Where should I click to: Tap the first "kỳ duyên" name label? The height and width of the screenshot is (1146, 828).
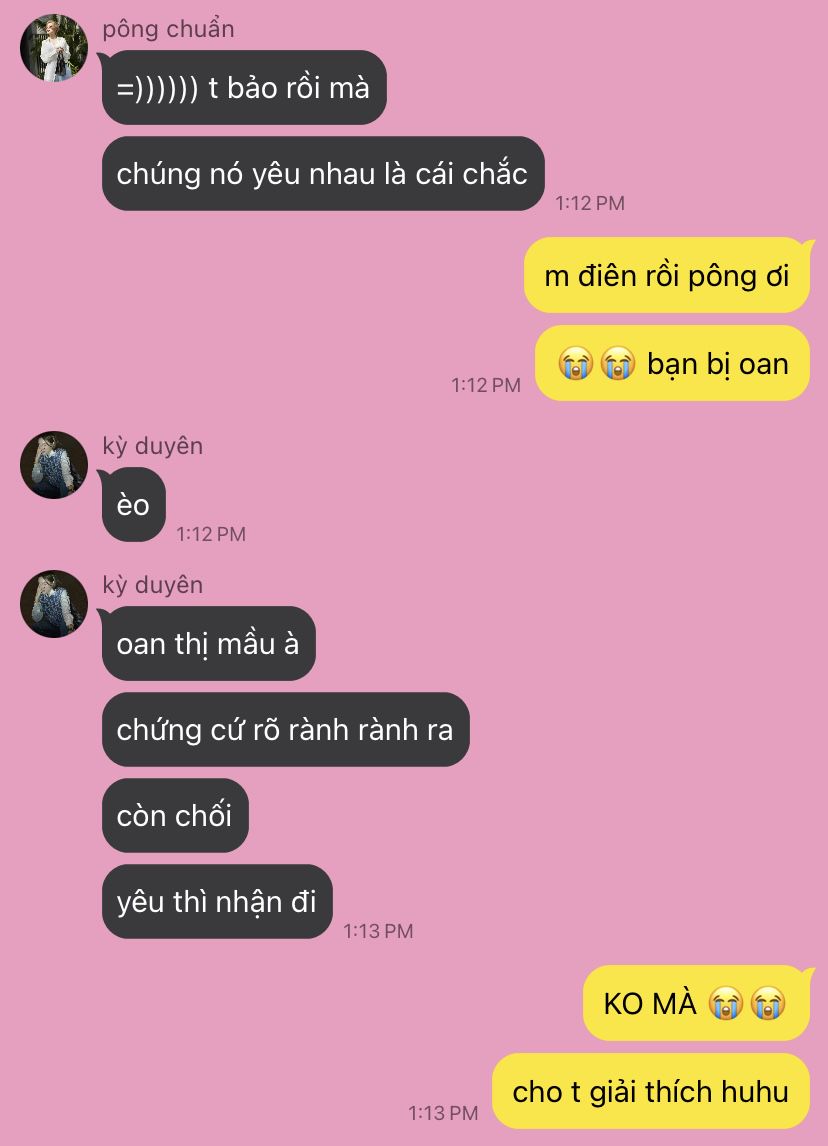[153, 446]
